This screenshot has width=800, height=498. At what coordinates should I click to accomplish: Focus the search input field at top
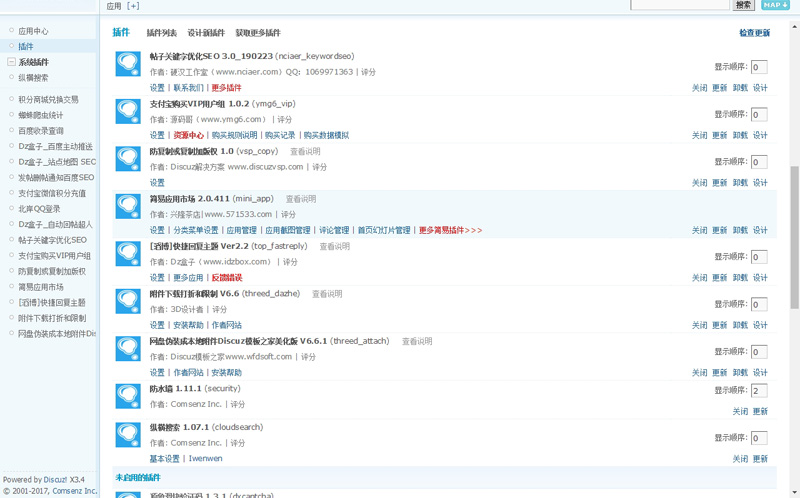tap(680, 5)
